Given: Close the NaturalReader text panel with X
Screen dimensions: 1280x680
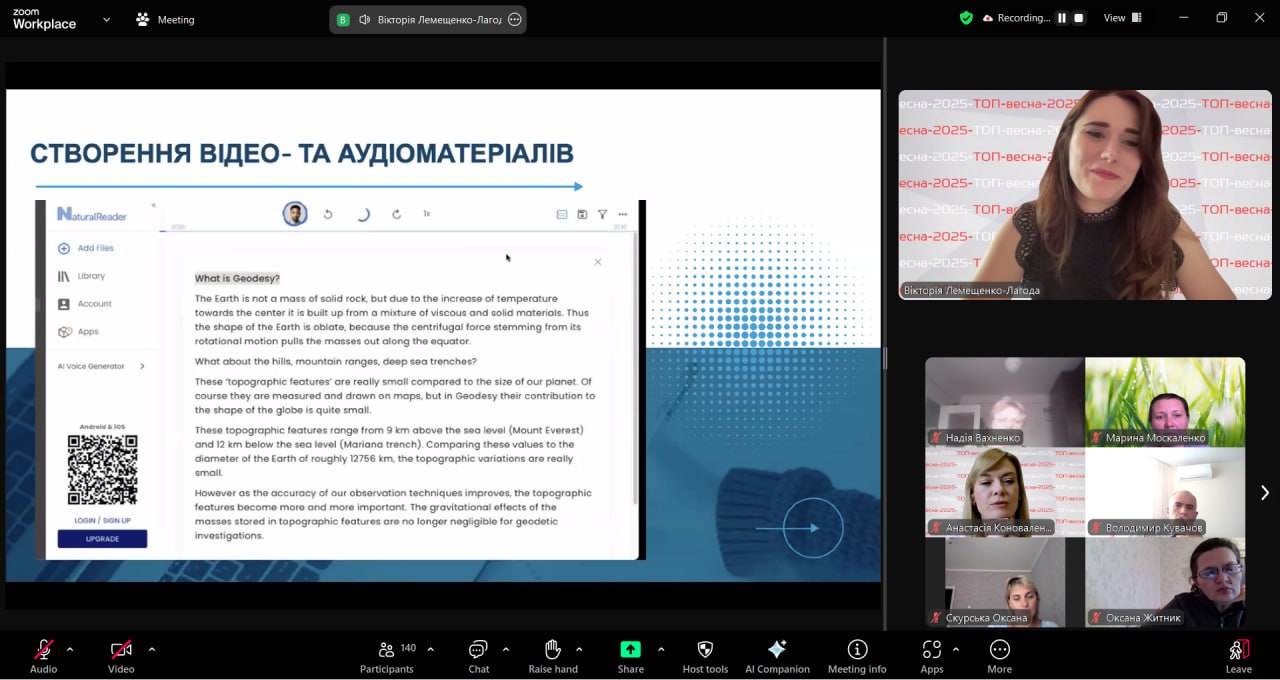Looking at the screenshot, I should pyautogui.click(x=598, y=262).
